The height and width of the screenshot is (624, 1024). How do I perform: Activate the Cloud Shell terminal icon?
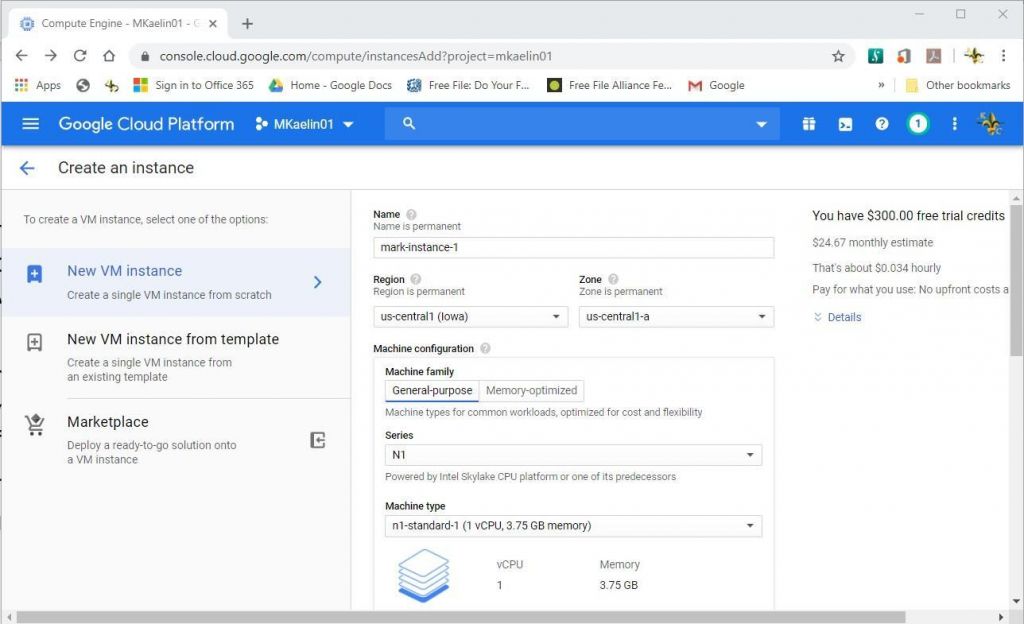point(845,124)
